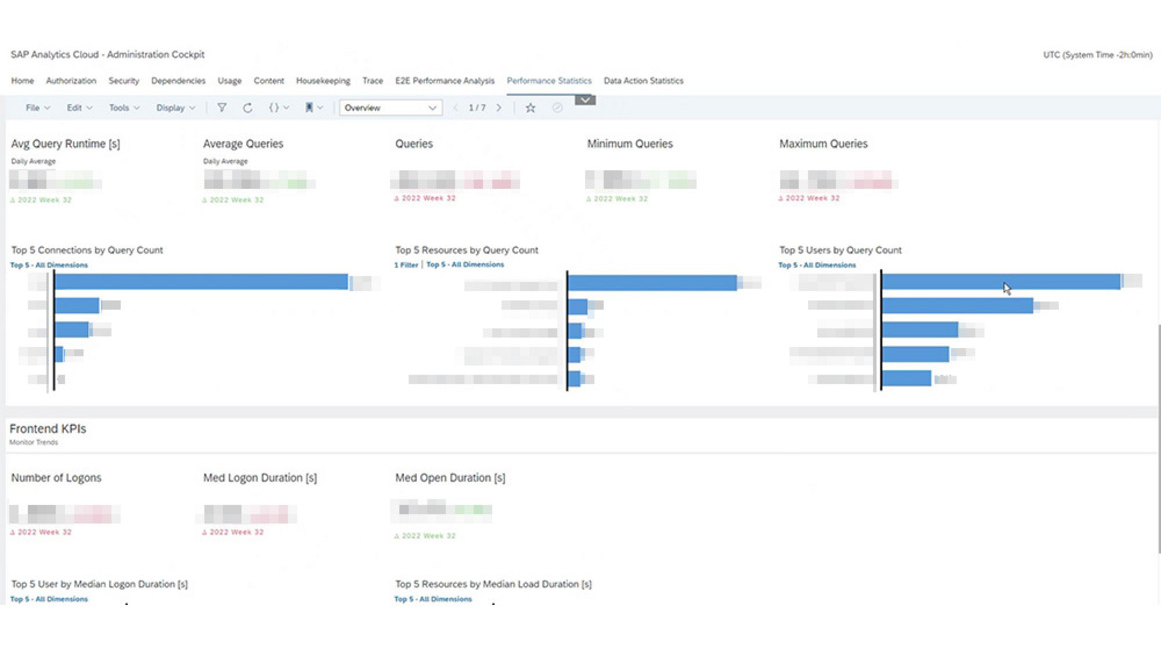Expand the arrow next to the bookmark icon
The image size is (1161, 645).
click(320, 108)
